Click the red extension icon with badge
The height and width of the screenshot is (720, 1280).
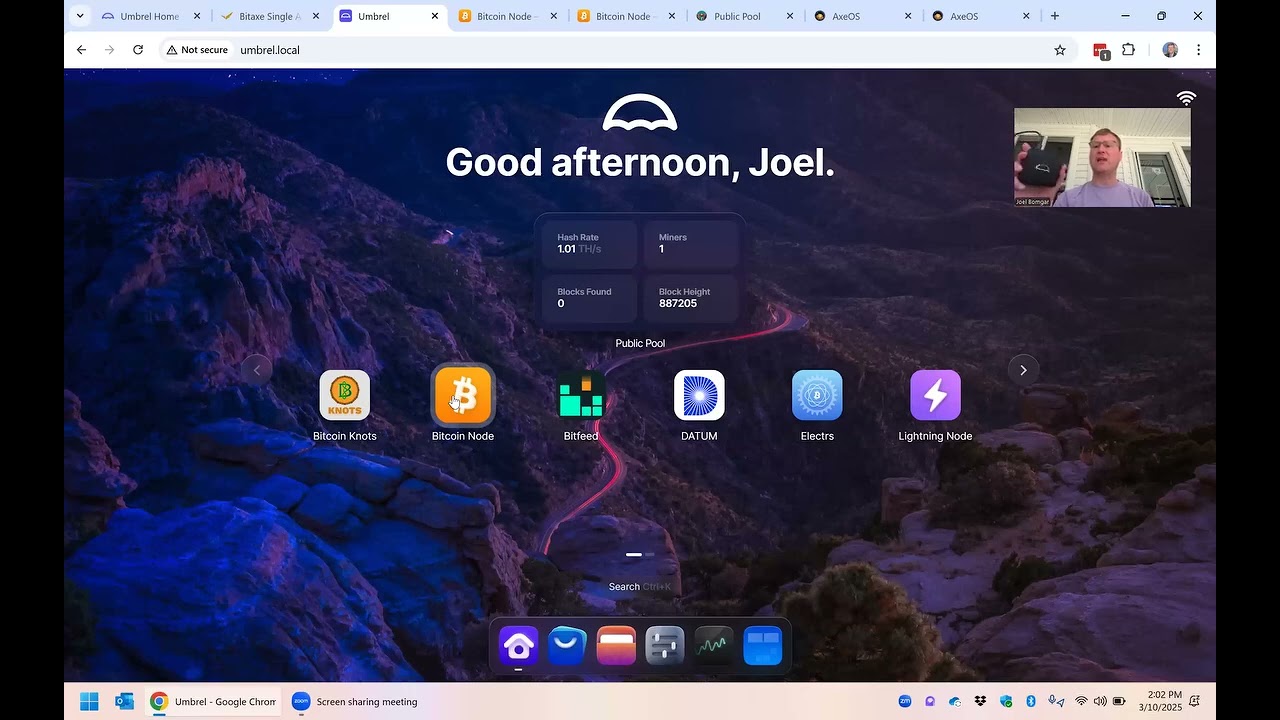tap(1101, 51)
